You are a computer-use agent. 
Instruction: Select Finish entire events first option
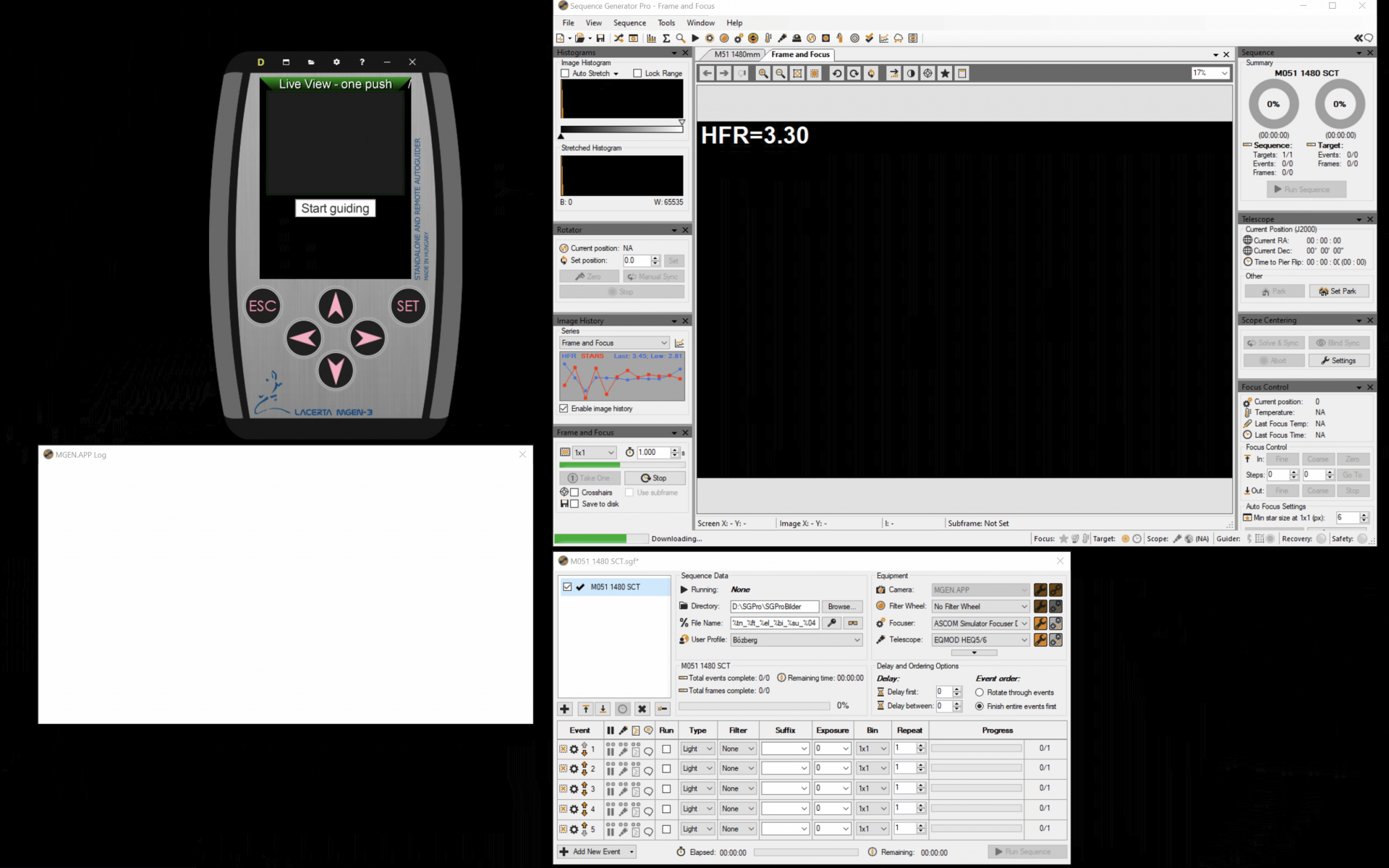point(980,706)
